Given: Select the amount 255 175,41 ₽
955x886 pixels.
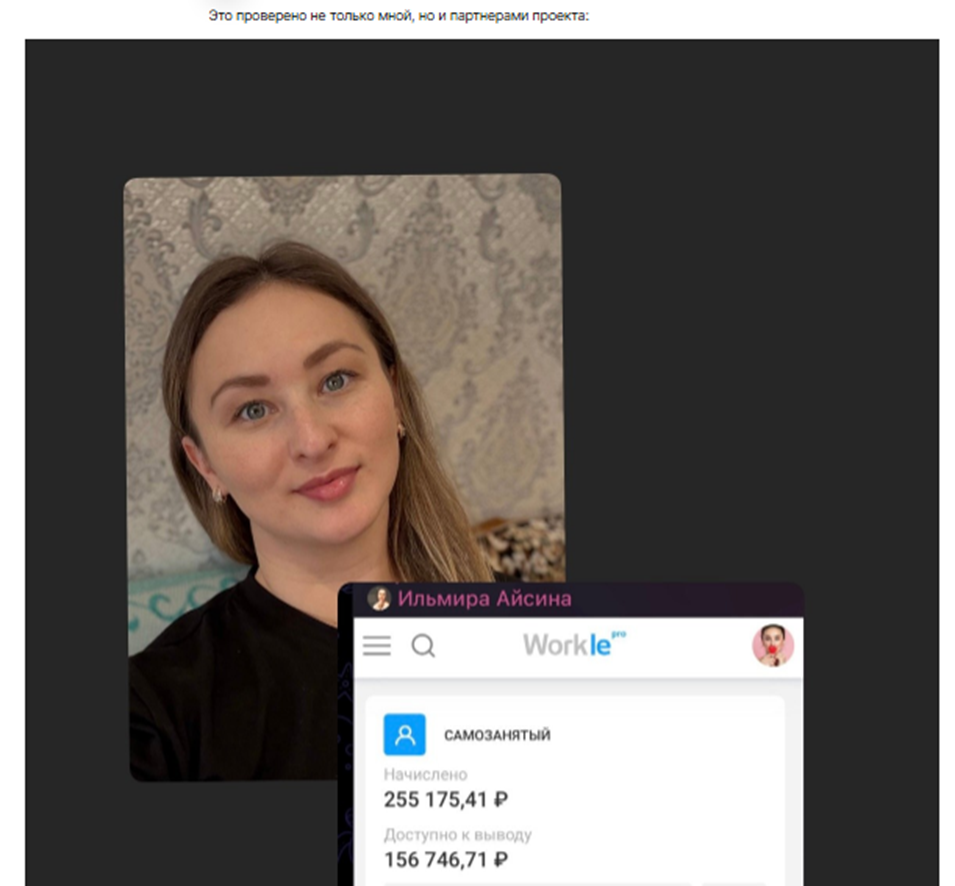Looking at the screenshot, I should point(446,800).
